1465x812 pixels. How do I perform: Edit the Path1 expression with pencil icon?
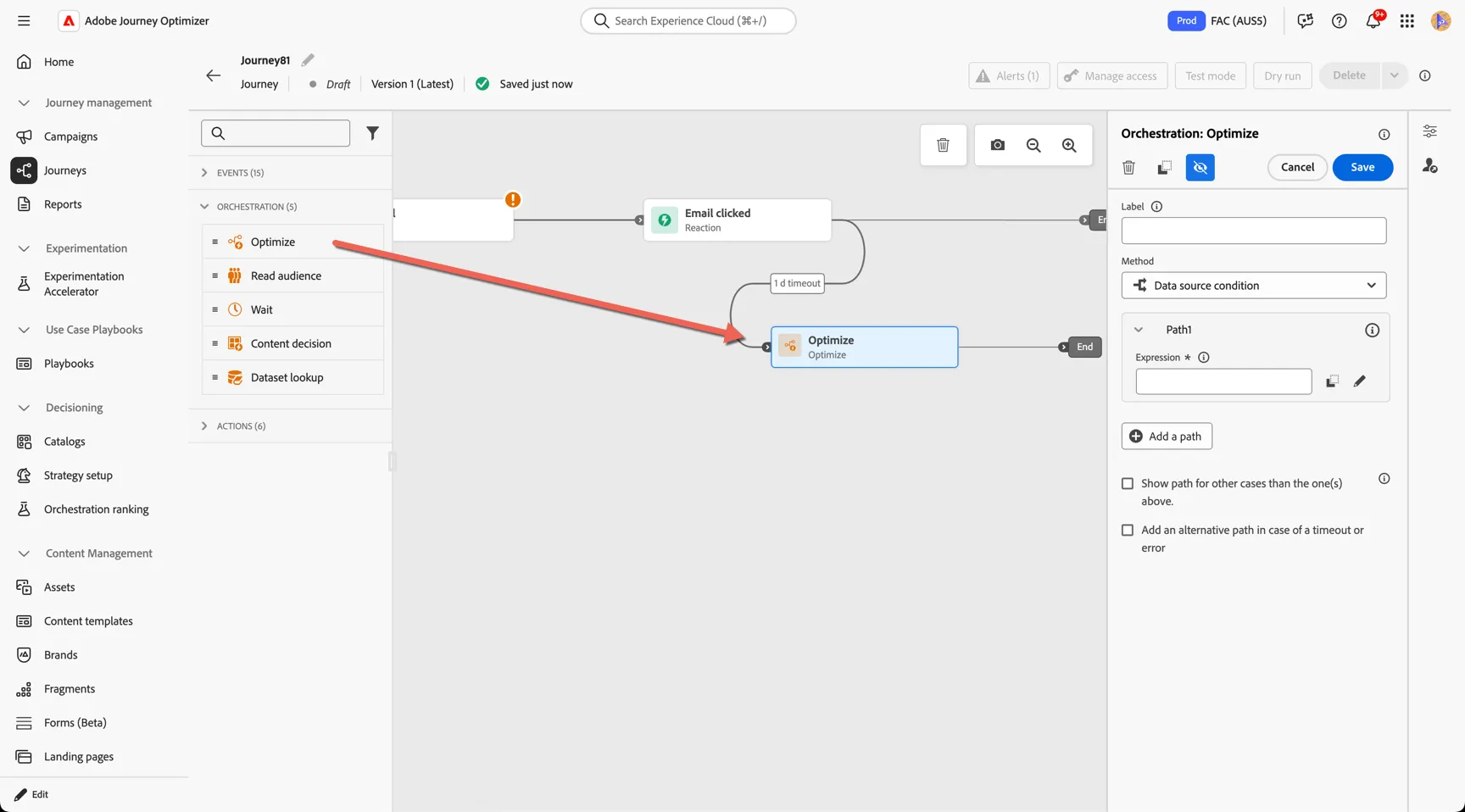point(1359,381)
